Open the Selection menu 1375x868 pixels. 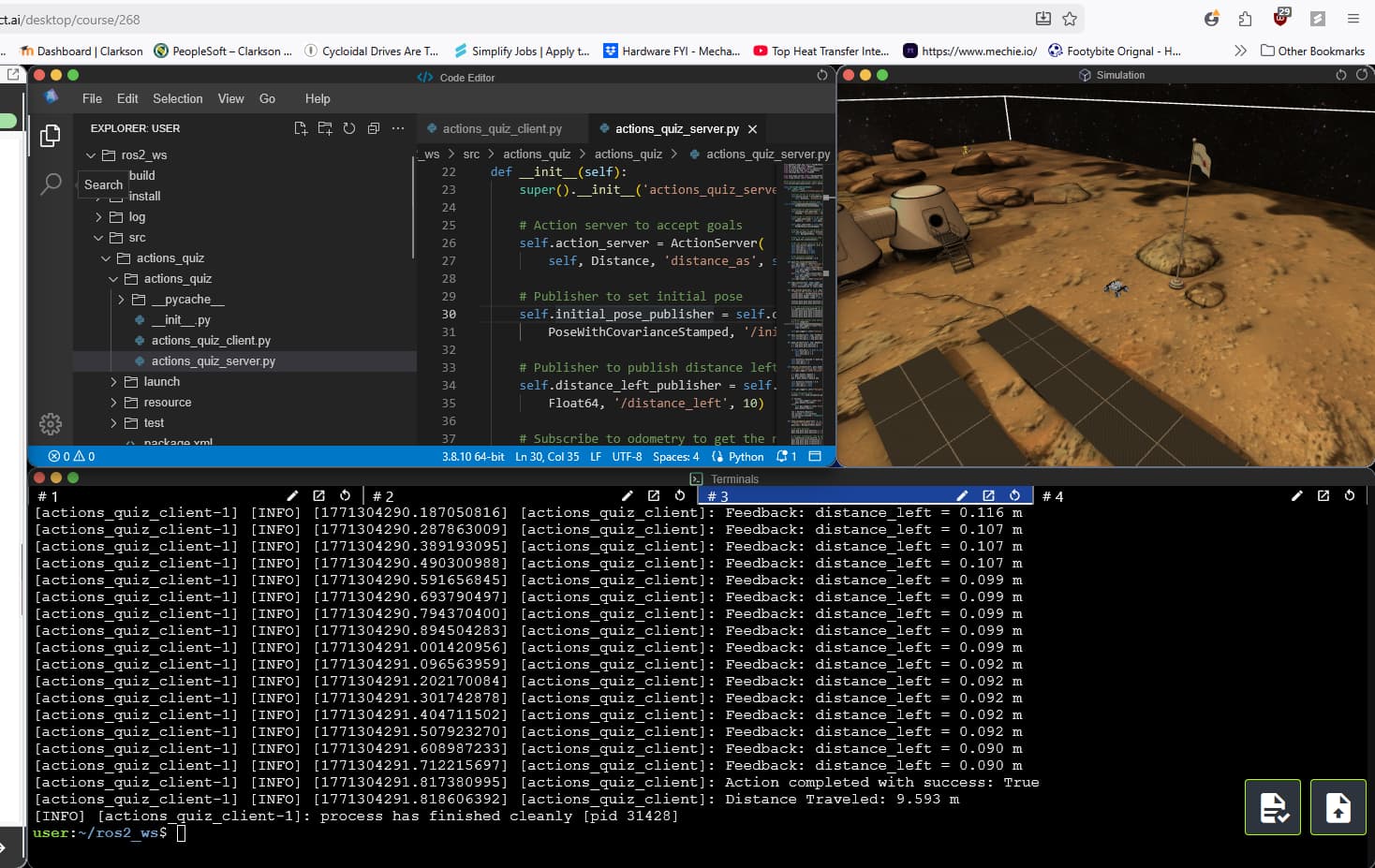177,98
